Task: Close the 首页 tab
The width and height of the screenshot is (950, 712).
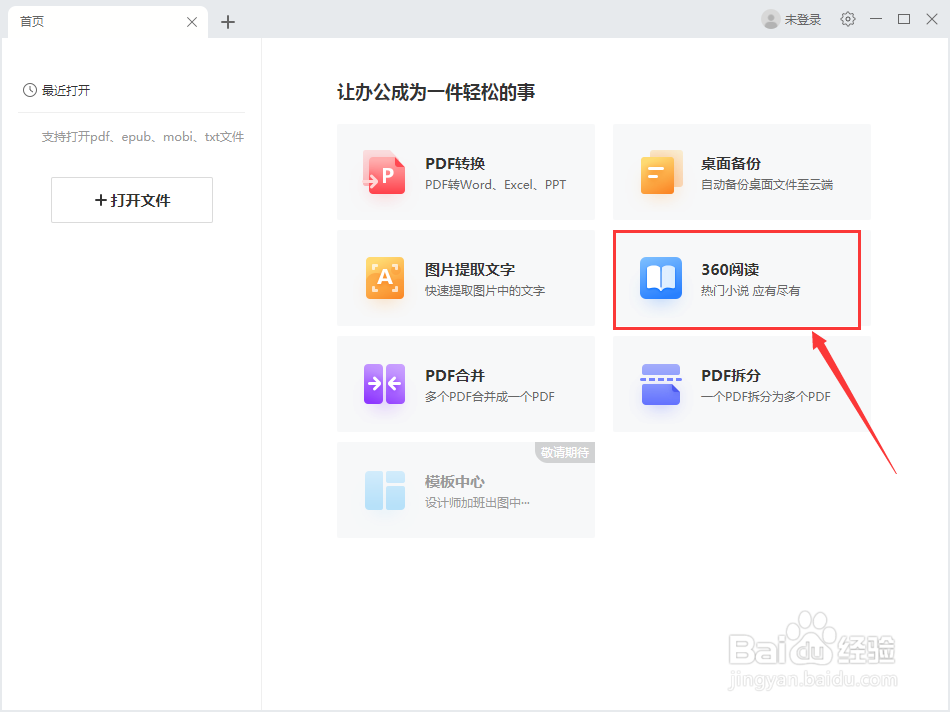Action: [192, 22]
